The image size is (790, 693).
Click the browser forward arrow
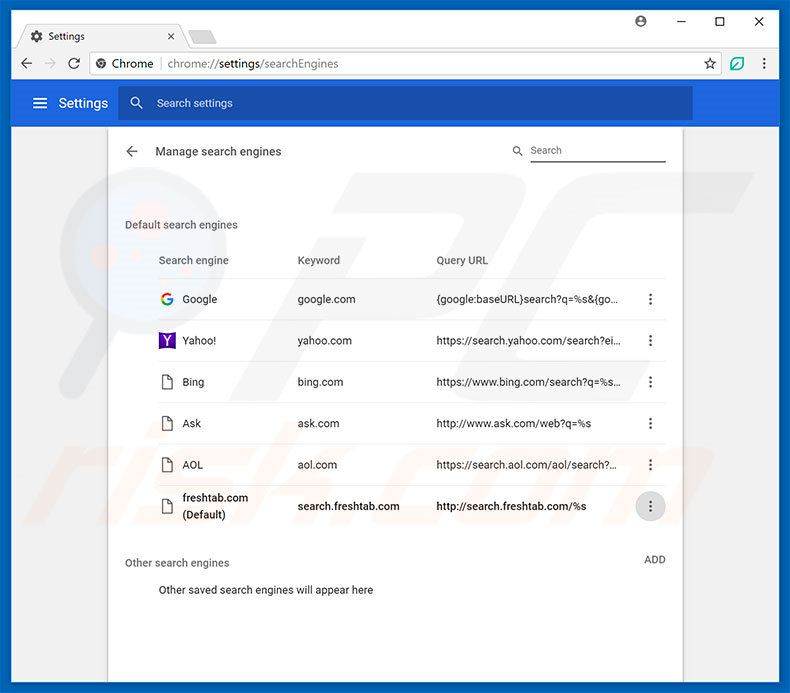(50, 64)
